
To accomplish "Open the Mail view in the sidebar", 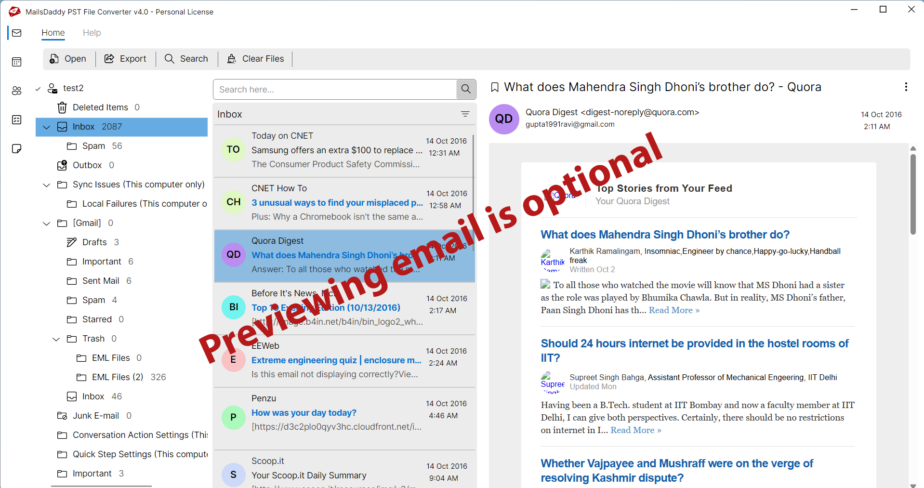I will tap(16, 33).
